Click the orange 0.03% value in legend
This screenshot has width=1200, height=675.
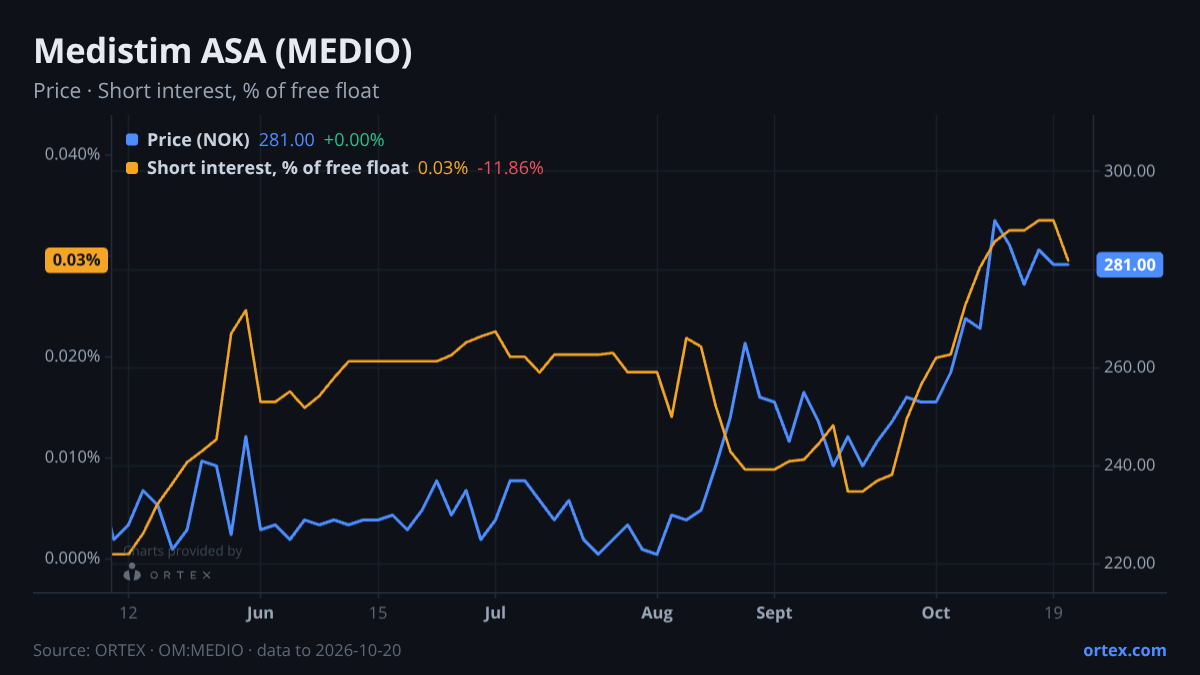442,168
